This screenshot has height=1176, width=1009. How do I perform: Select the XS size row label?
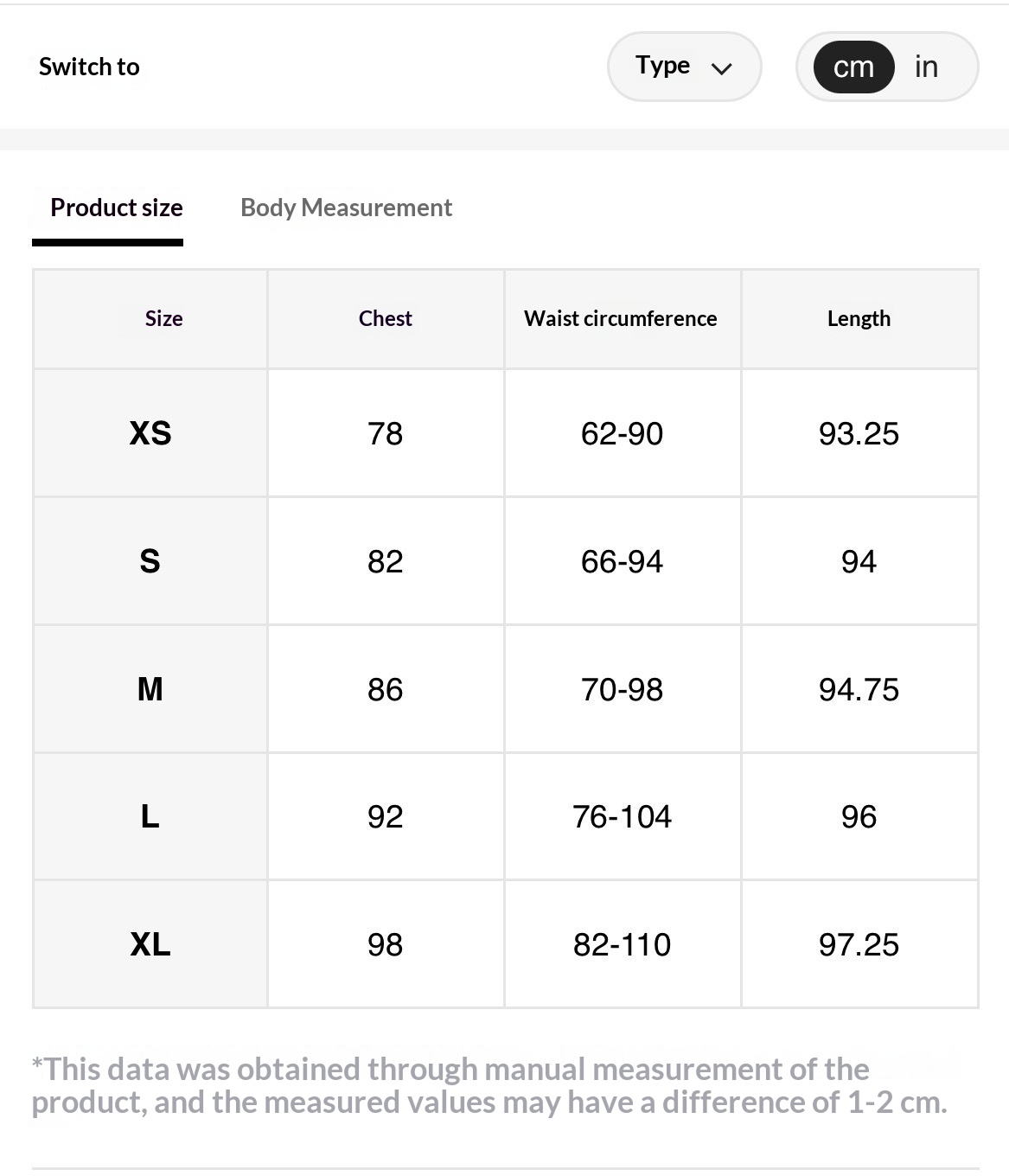(150, 433)
